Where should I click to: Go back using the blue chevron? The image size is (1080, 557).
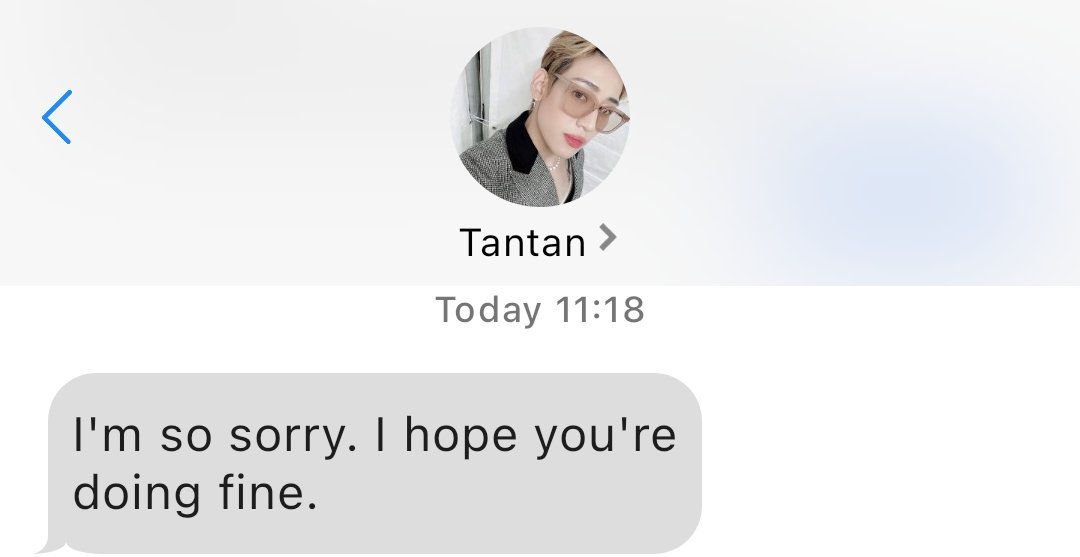pos(56,117)
